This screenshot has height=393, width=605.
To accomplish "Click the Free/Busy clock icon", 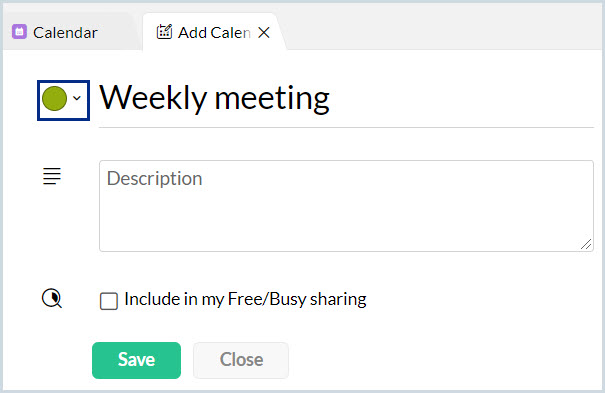I will [52, 299].
